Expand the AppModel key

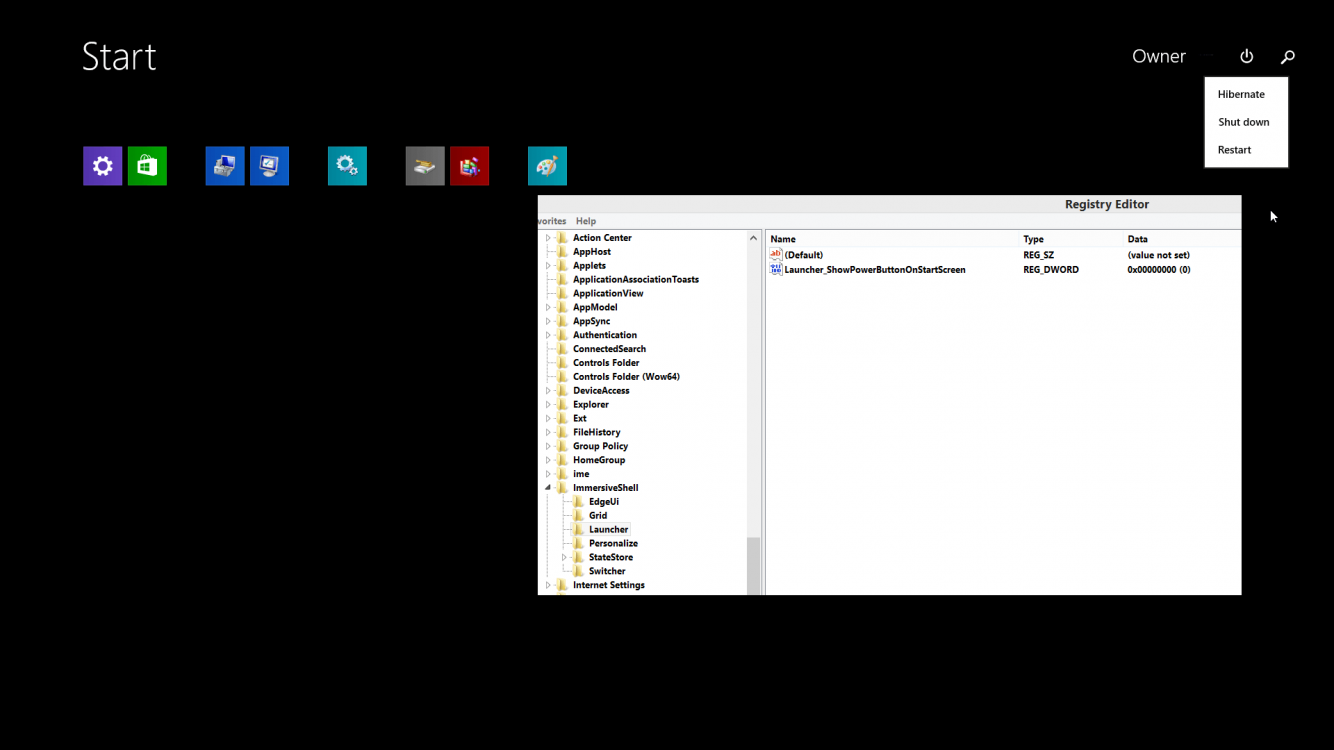(x=548, y=308)
